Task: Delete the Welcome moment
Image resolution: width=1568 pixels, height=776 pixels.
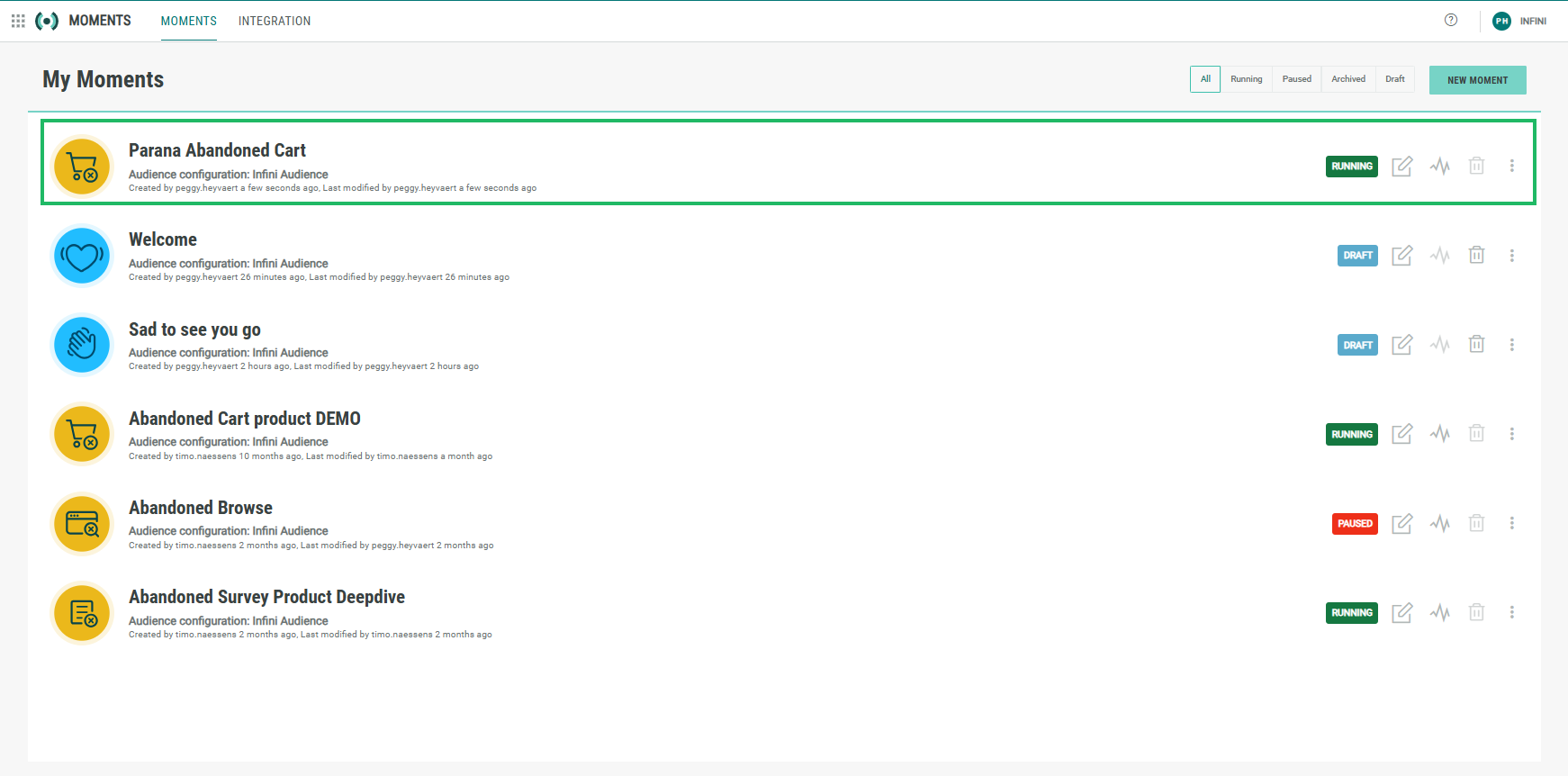Action: [1476, 255]
